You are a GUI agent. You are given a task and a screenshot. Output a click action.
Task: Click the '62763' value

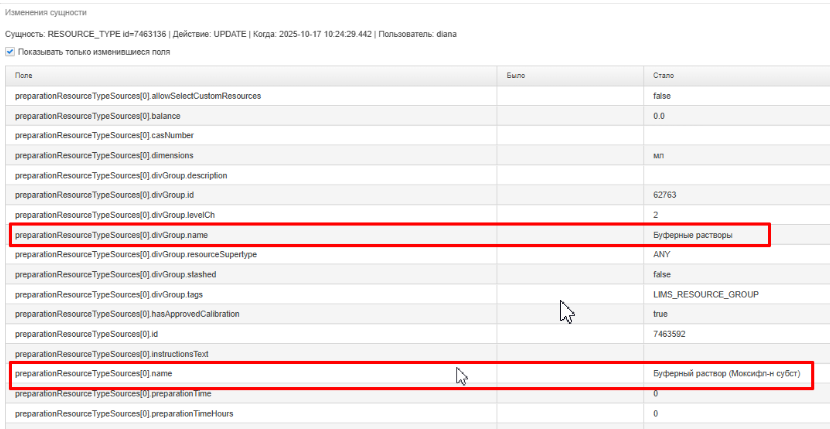[665, 195]
